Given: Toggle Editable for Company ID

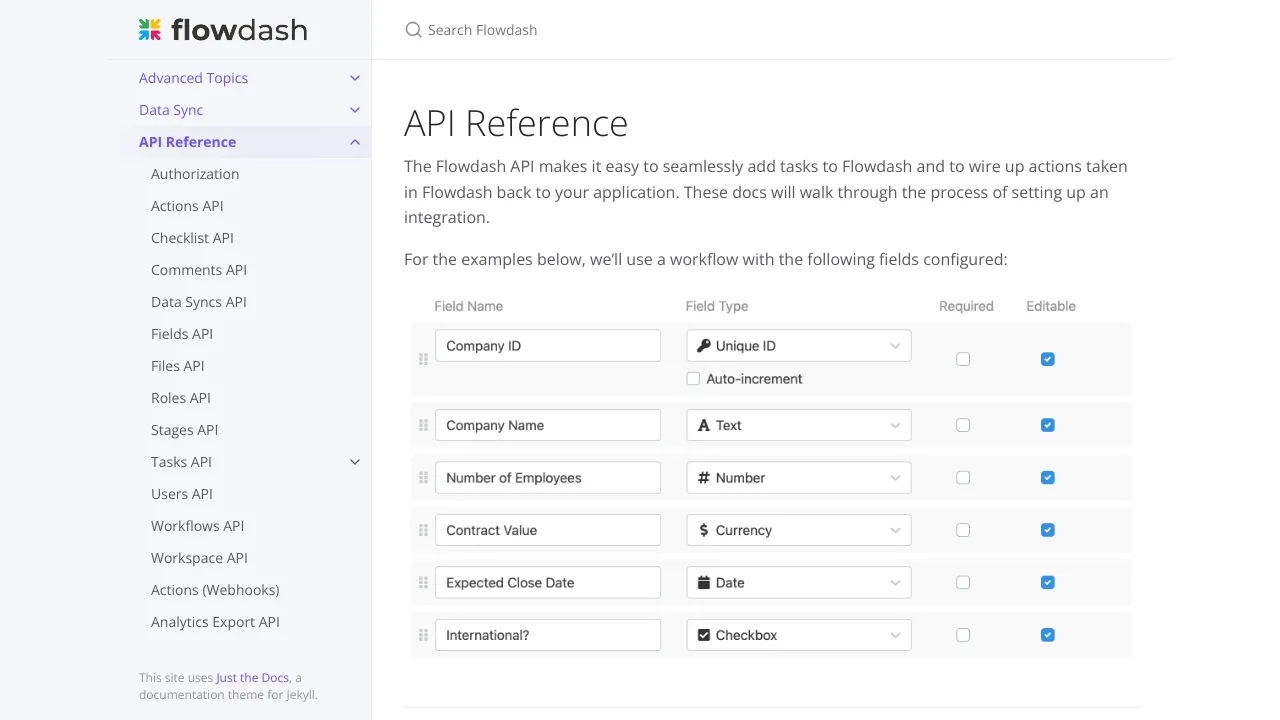Looking at the screenshot, I should 1047,359.
